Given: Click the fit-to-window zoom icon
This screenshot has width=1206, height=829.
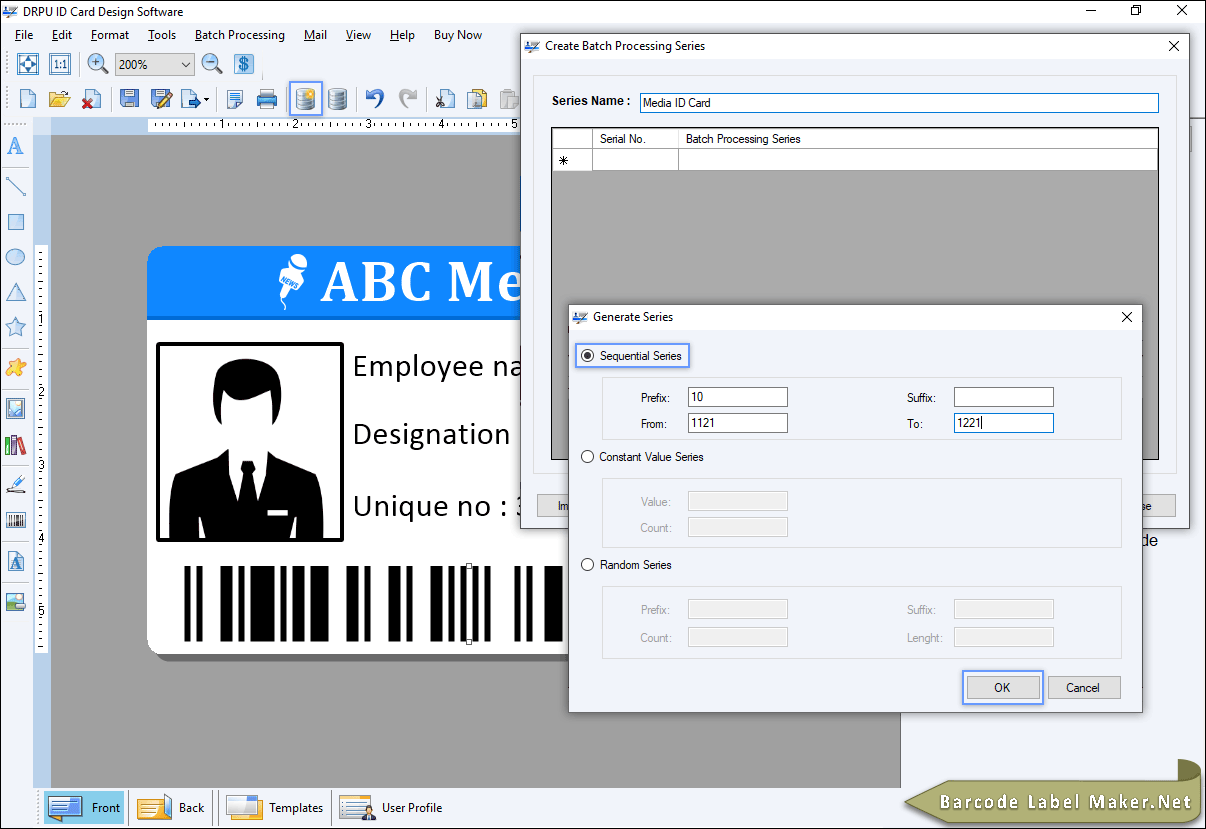Looking at the screenshot, I should (28, 64).
